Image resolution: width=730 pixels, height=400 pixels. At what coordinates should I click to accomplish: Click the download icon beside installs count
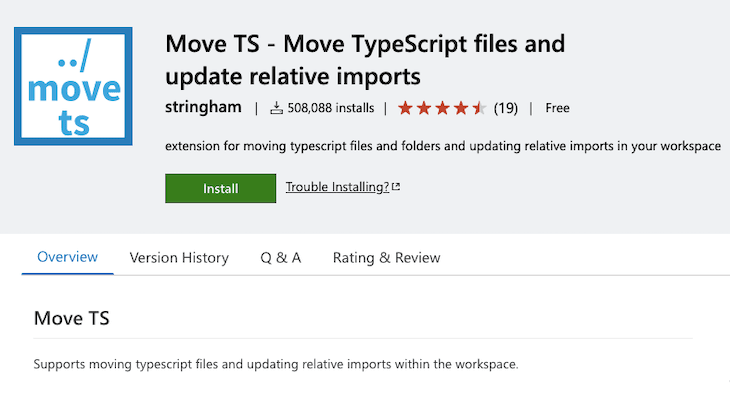point(277,108)
